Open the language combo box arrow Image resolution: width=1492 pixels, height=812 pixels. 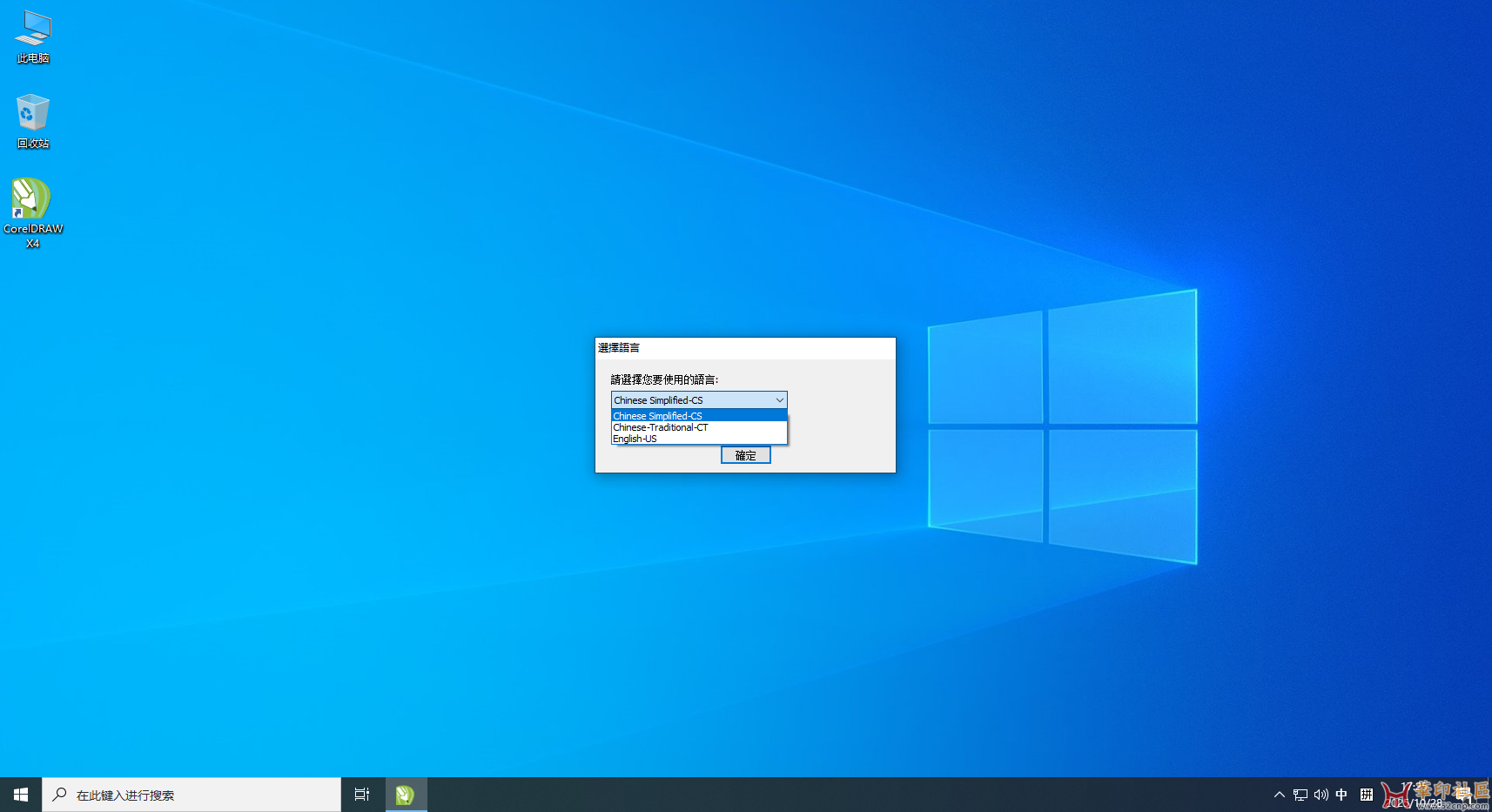tap(779, 399)
